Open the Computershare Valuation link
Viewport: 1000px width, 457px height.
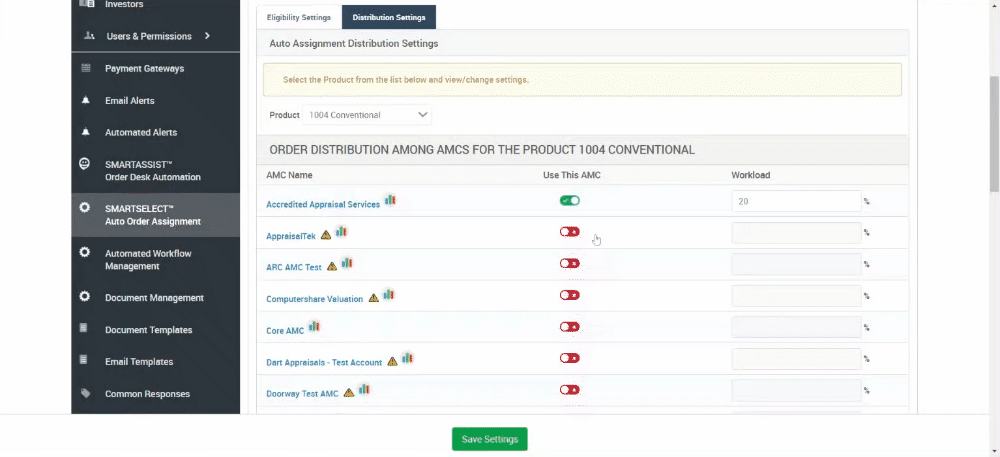pos(314,299)
